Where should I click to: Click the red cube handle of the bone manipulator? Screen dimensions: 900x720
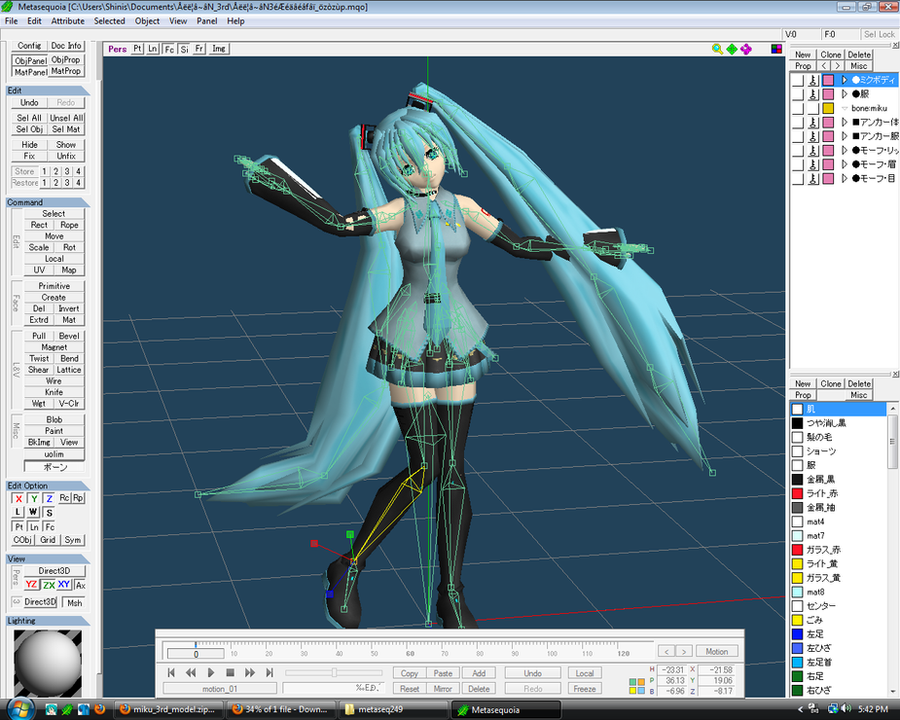click(314, 543)
